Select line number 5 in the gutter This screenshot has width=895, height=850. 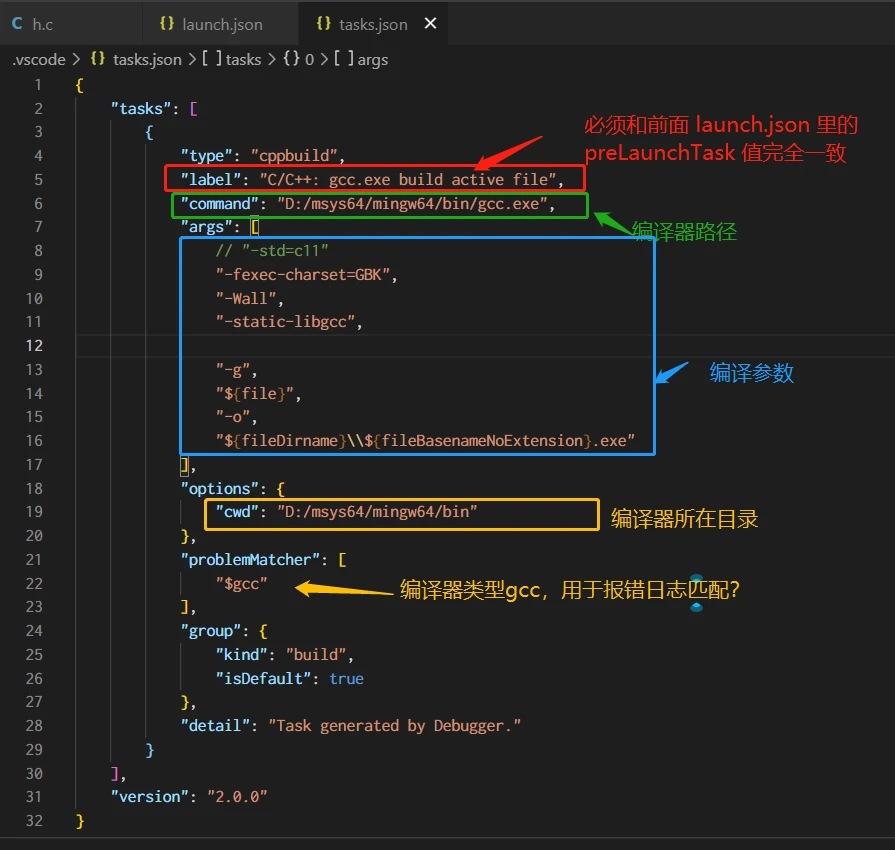tap(38, 180)
